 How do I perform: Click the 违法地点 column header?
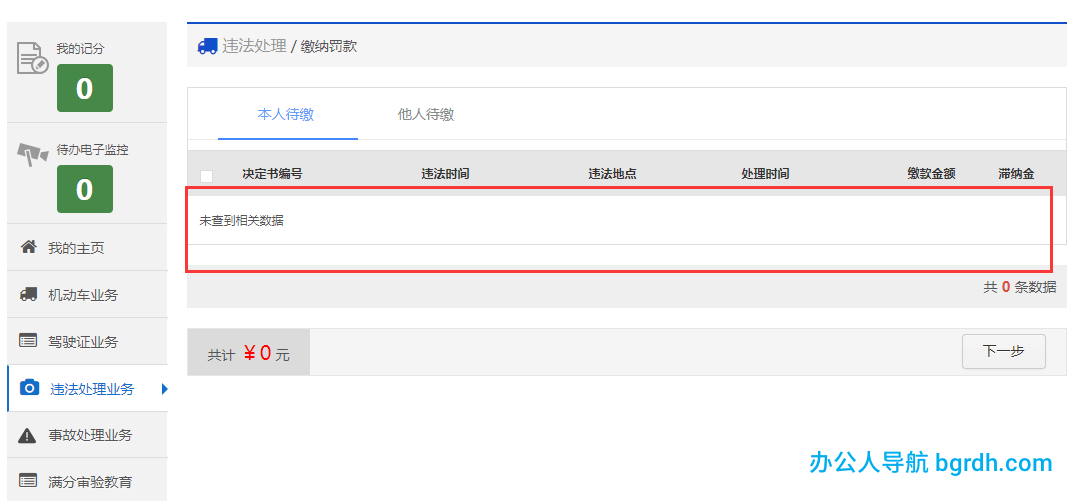click(x=612, y=174)
